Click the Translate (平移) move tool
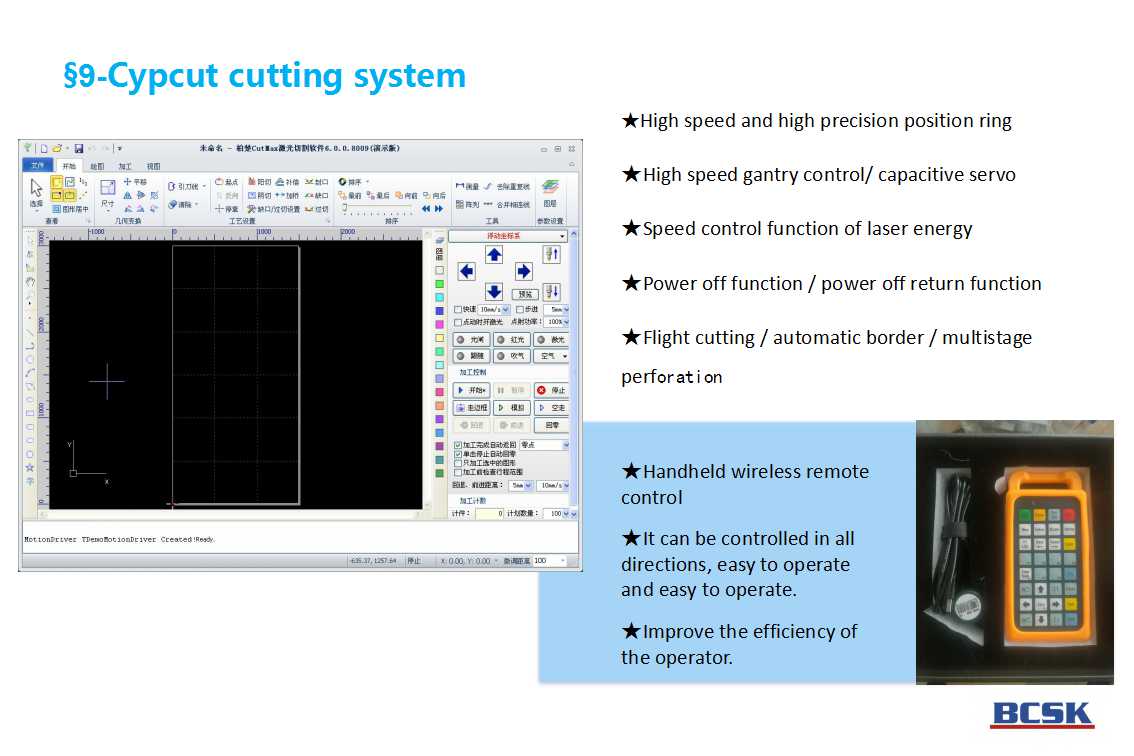The image size is (1134, 756). pyautogui.click(x=135, y=182)
